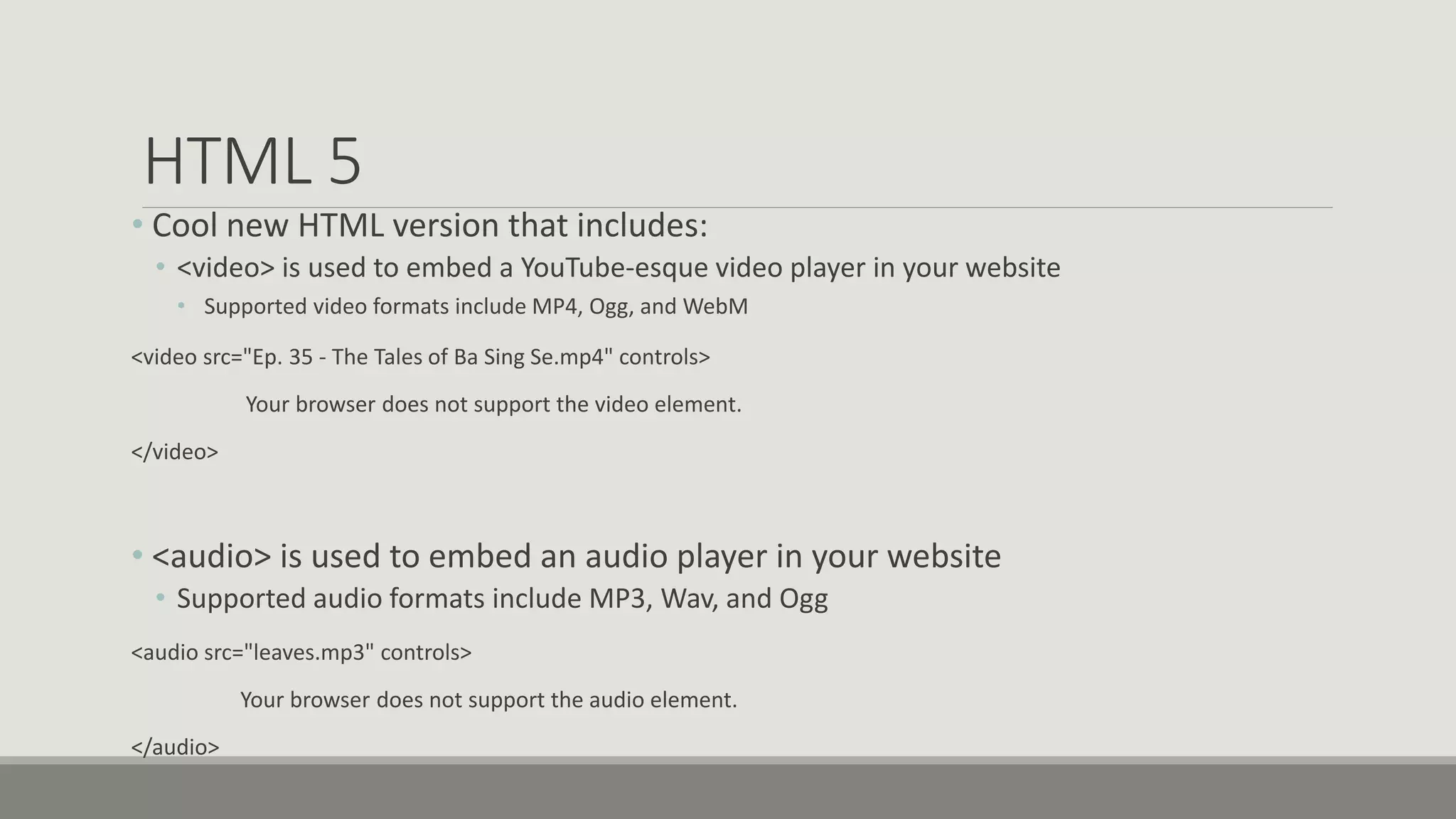1456x819 pixels.
Task: Click the <video> tag description line
Action: [x=618, y=268]
